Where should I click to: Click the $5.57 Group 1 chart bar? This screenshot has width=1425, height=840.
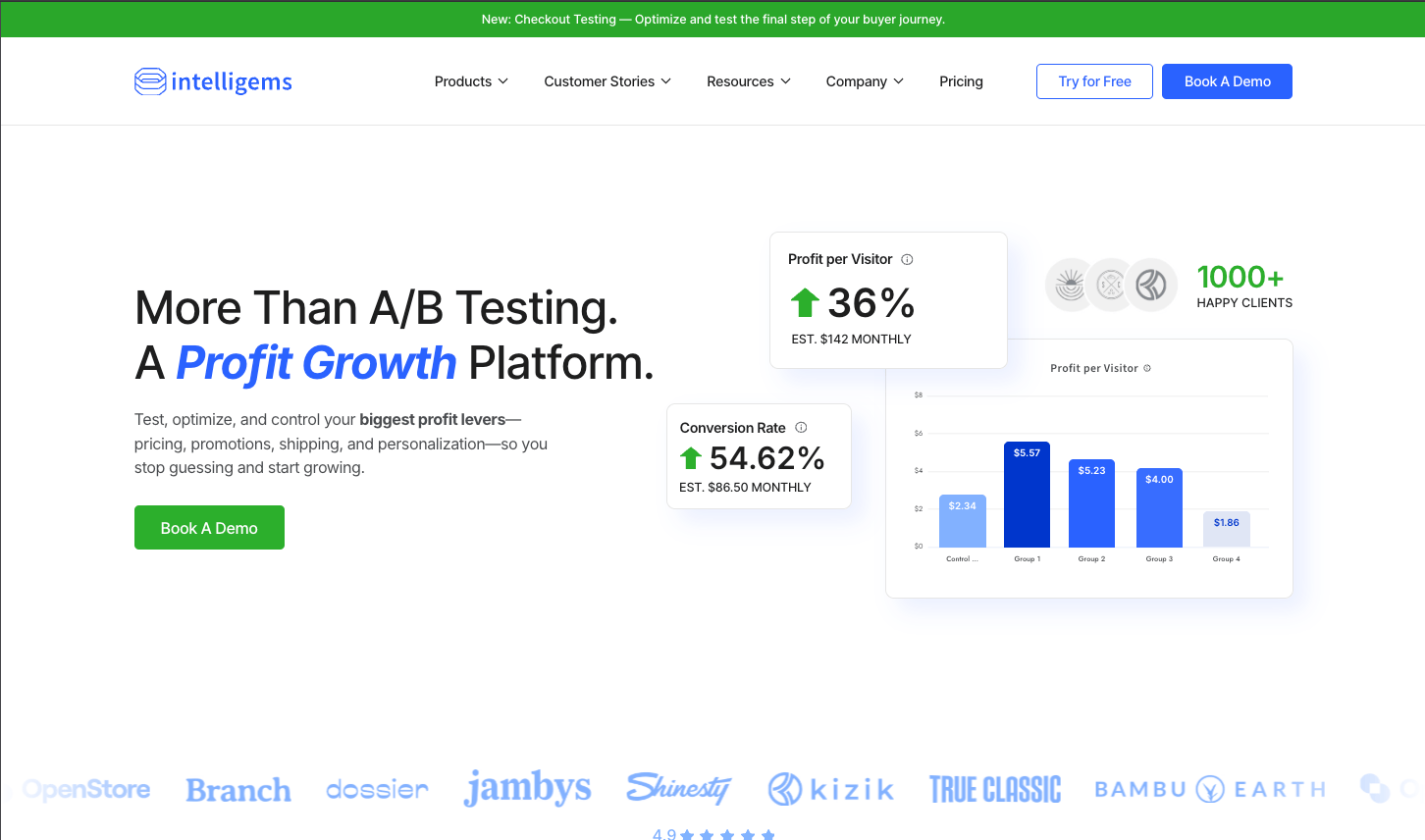pos(1027,496)
